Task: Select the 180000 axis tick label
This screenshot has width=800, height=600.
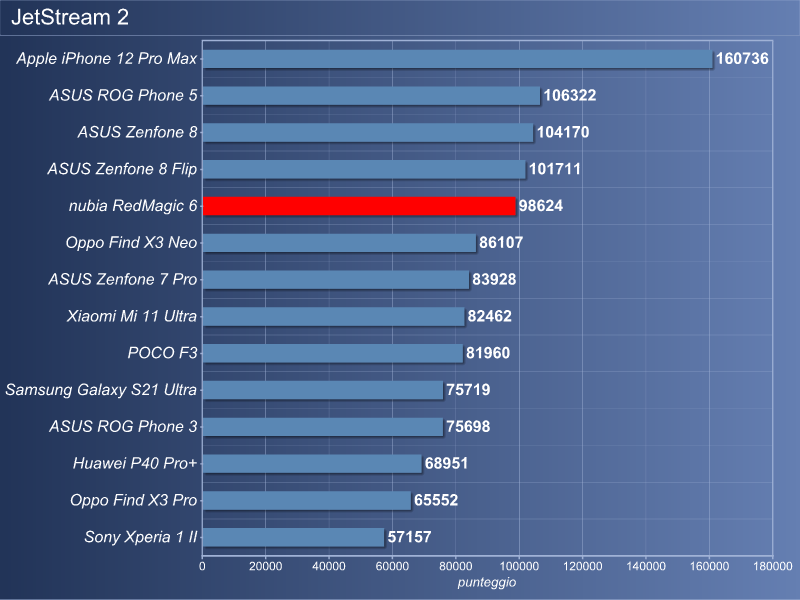Action: click(x=772, y=566)
